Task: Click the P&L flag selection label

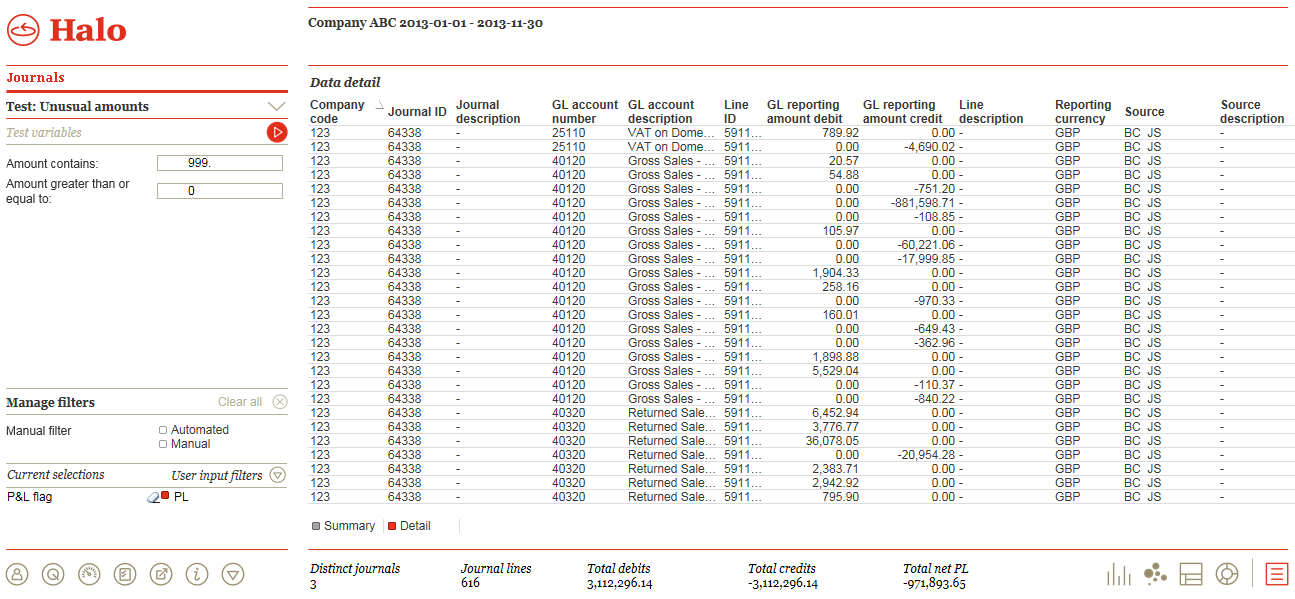Action: tap(29, 497)
